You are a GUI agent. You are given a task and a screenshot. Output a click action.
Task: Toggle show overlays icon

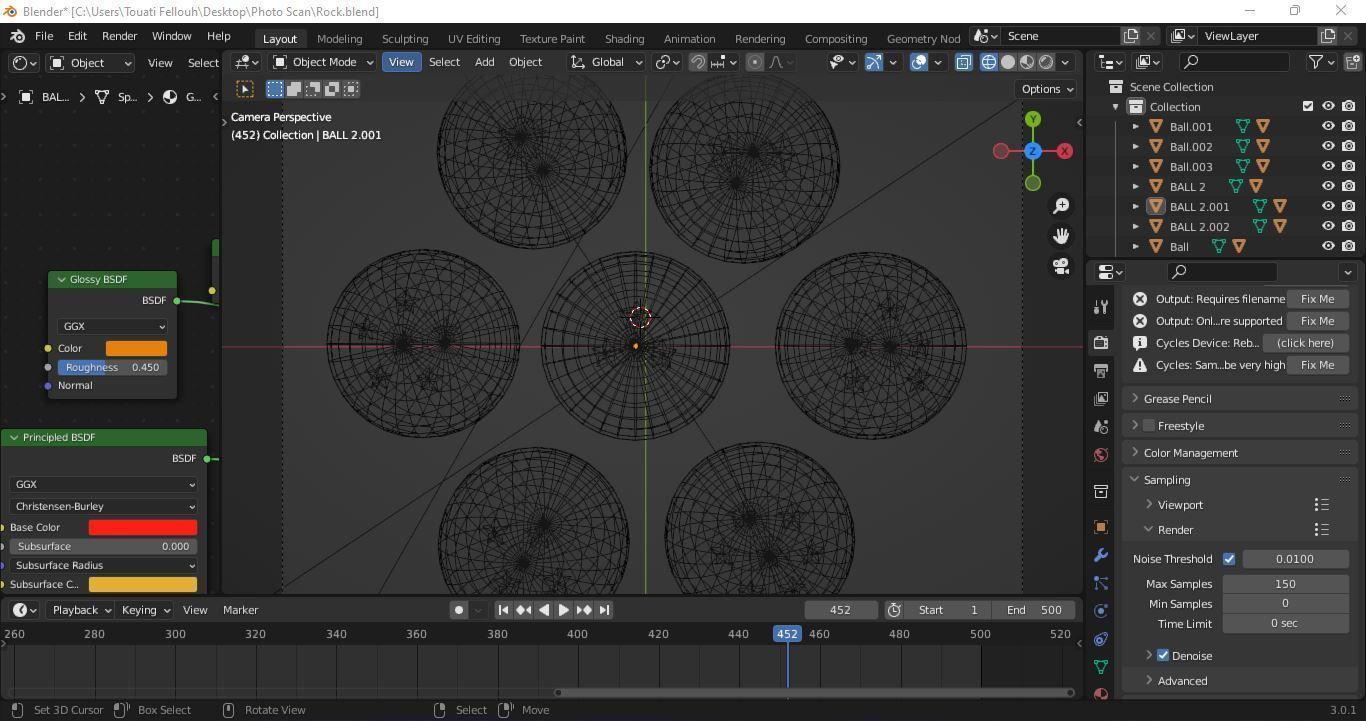[920, 62]
